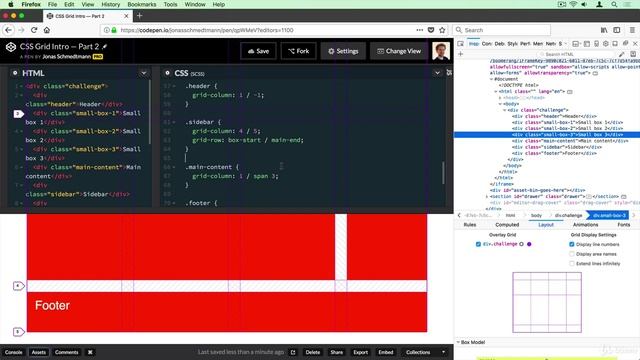Enable Display area names
The image size is (640, 360).
click(x=571, y=254)
